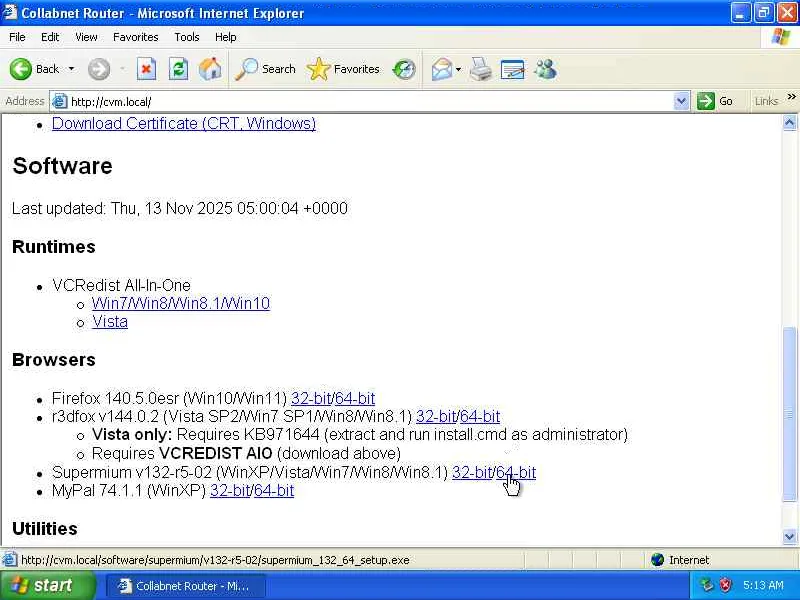Click the page icon in the address bar
Screen dimensions: 800x600
(x=60, y=102)
